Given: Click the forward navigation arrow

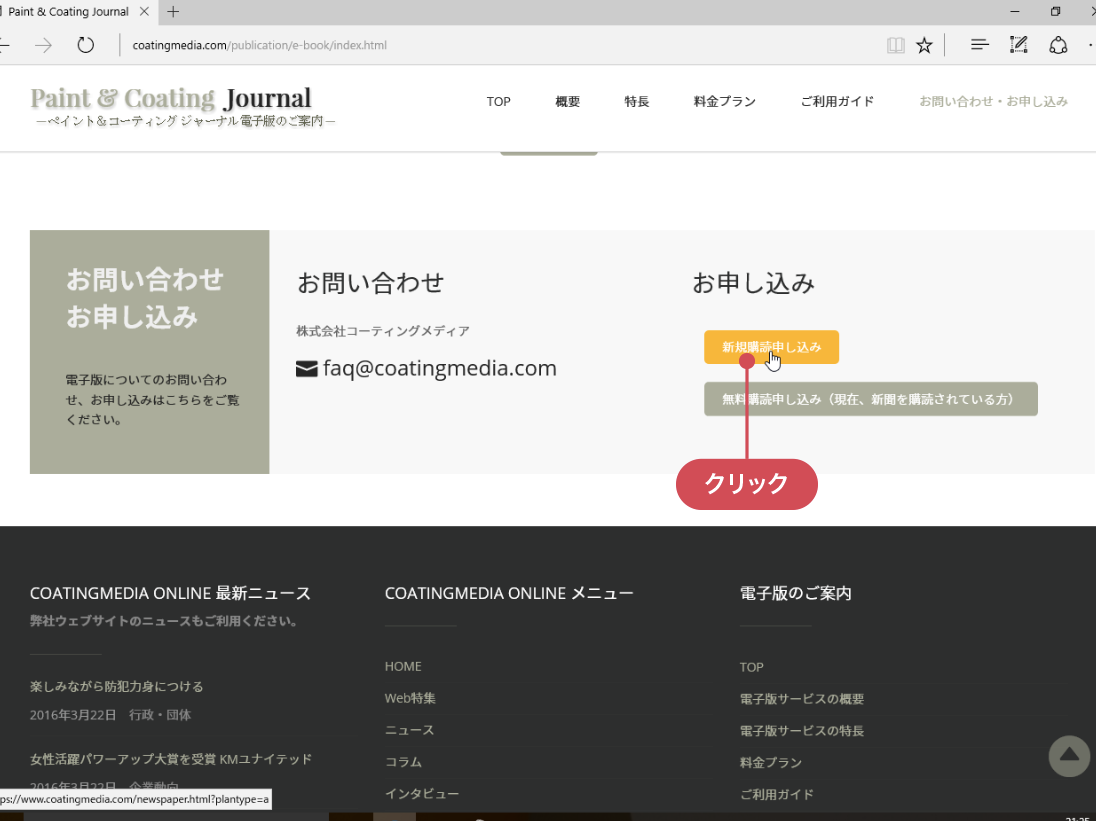Looking at the screenshot, I should pos(43,45).
